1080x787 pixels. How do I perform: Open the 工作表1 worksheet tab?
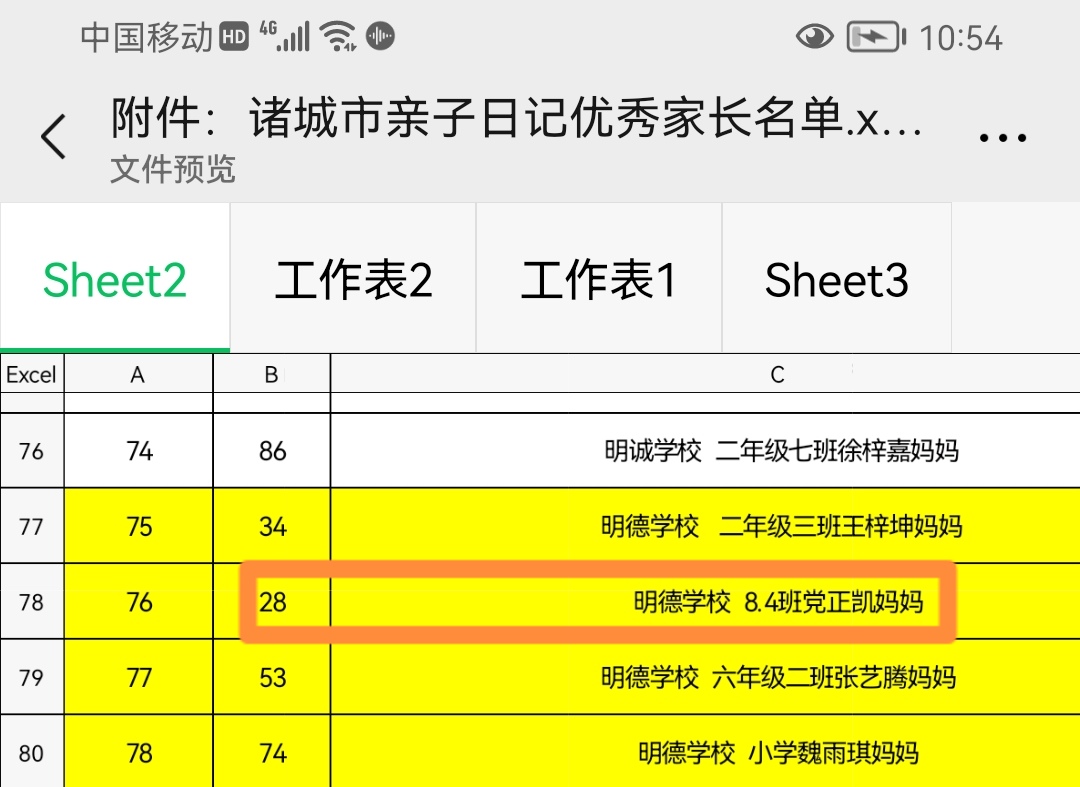[596, 280]
